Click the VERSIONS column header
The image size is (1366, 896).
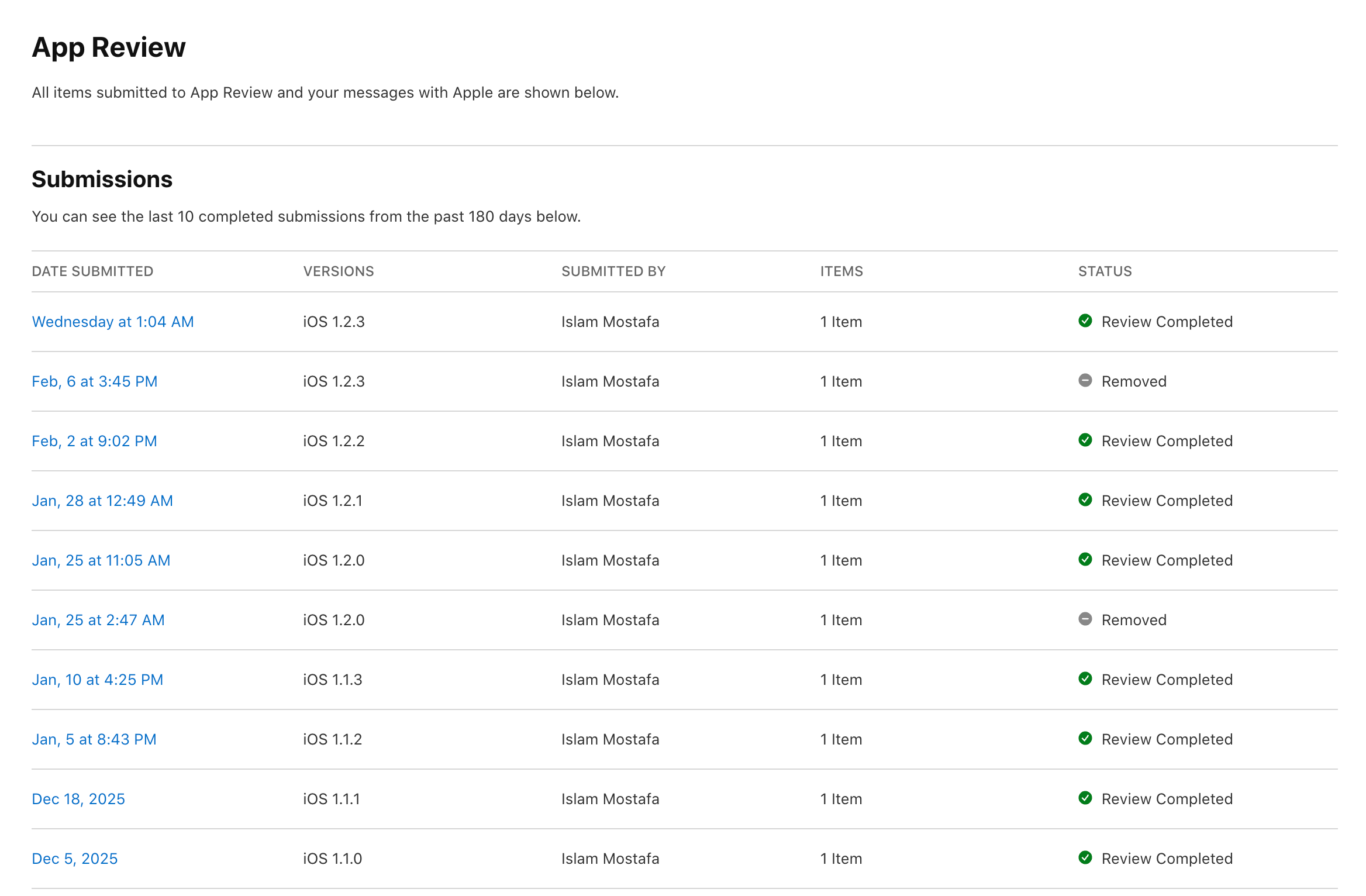coord(339,271)
